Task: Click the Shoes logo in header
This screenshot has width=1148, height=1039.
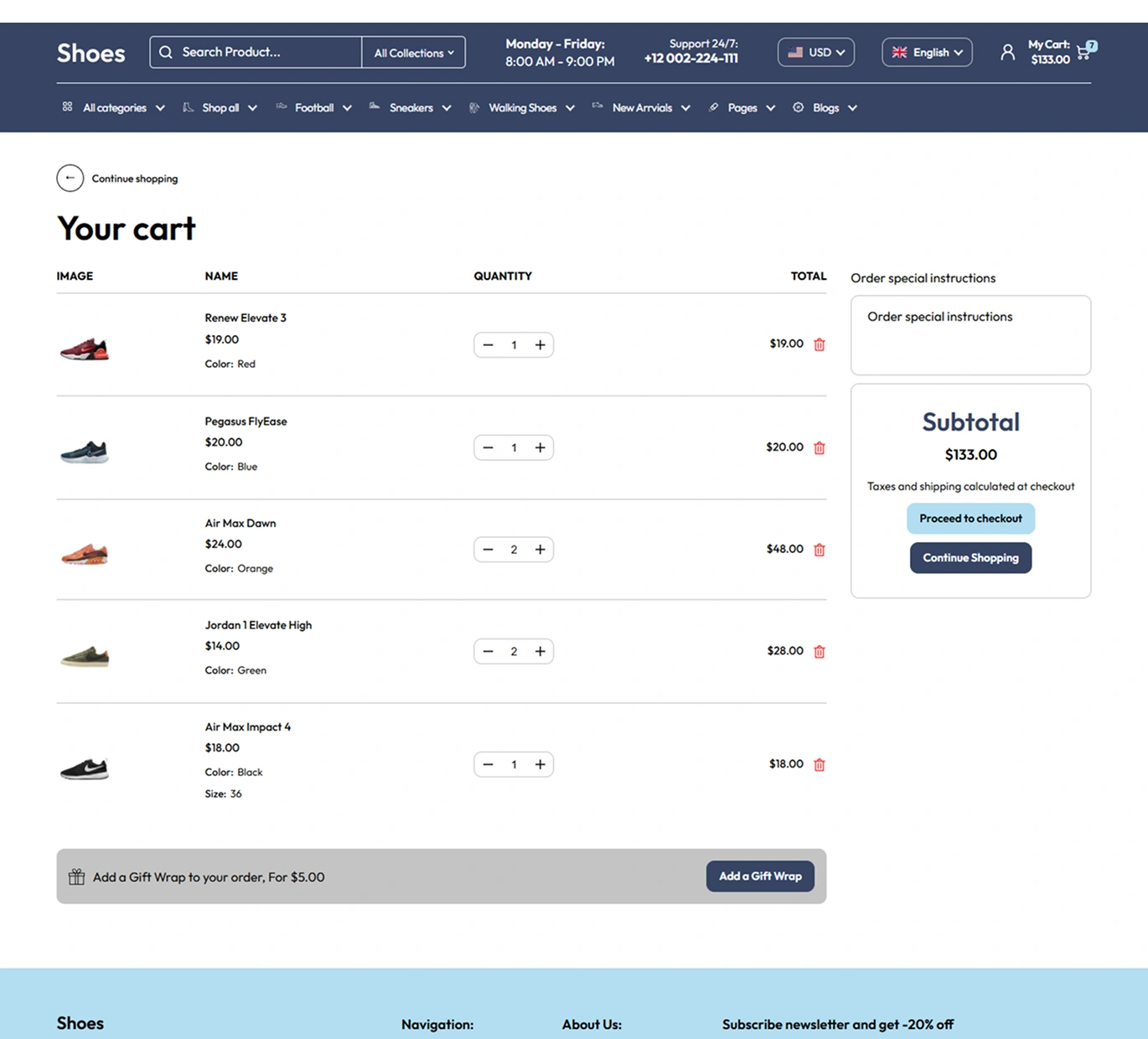Action: 90,53
